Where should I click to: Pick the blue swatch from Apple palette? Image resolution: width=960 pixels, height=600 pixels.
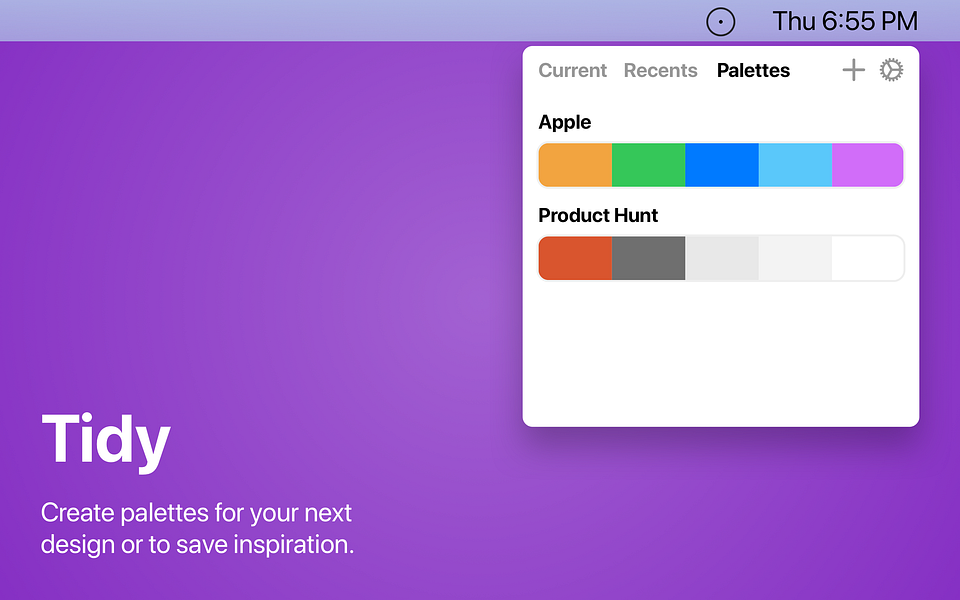click(721, 165)
